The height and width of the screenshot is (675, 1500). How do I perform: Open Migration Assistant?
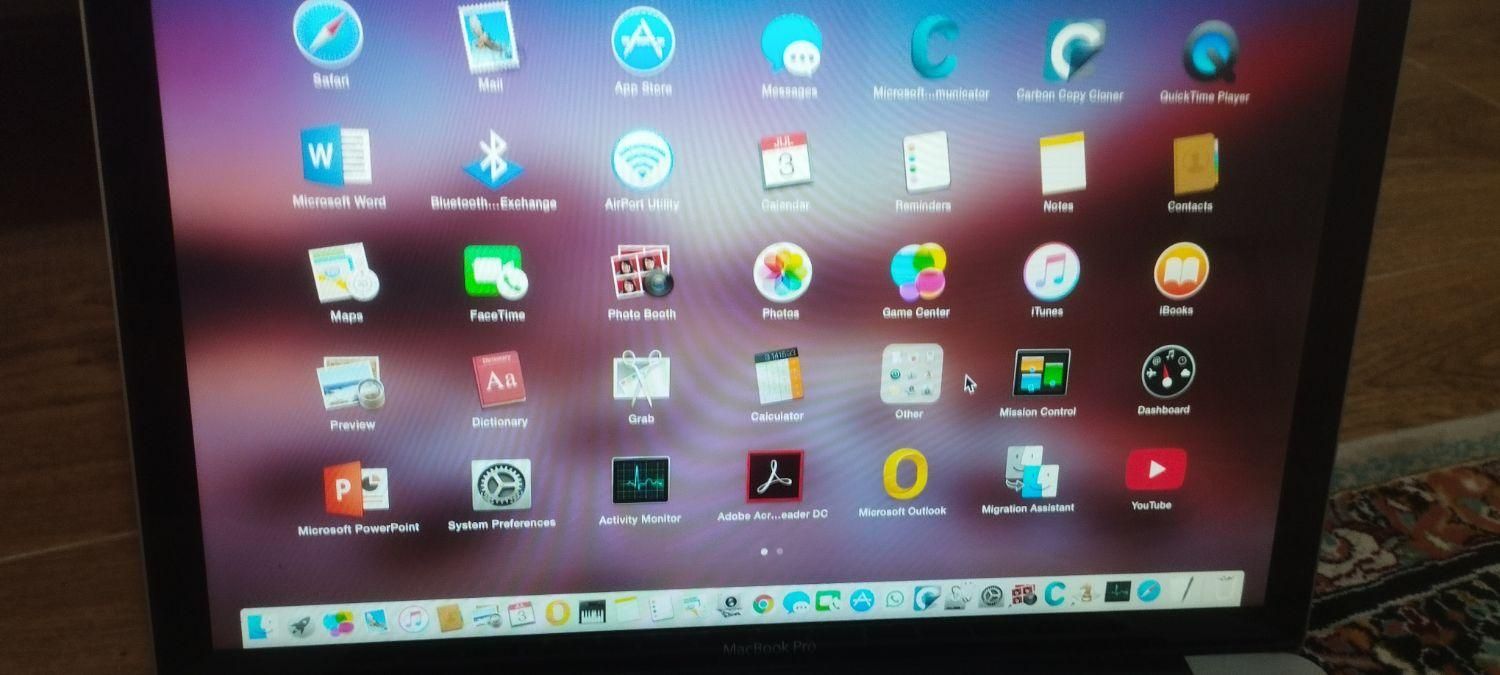coord(1032,470)
